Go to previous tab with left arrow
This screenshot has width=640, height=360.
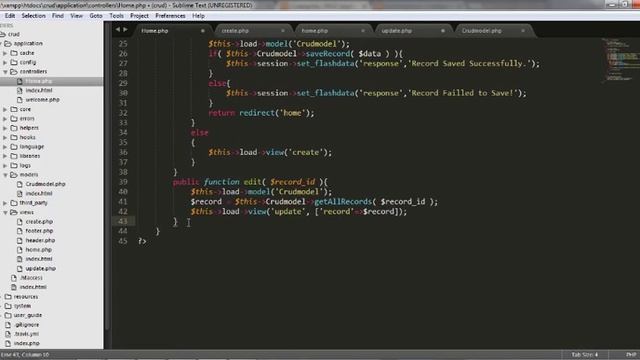[x=118, y=29]
